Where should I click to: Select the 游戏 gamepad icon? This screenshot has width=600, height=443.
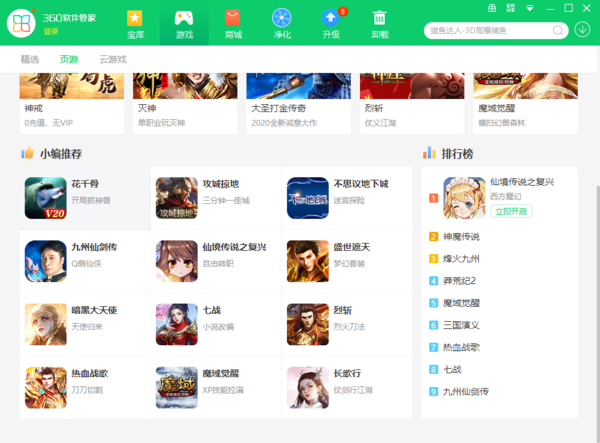point(184,18)
